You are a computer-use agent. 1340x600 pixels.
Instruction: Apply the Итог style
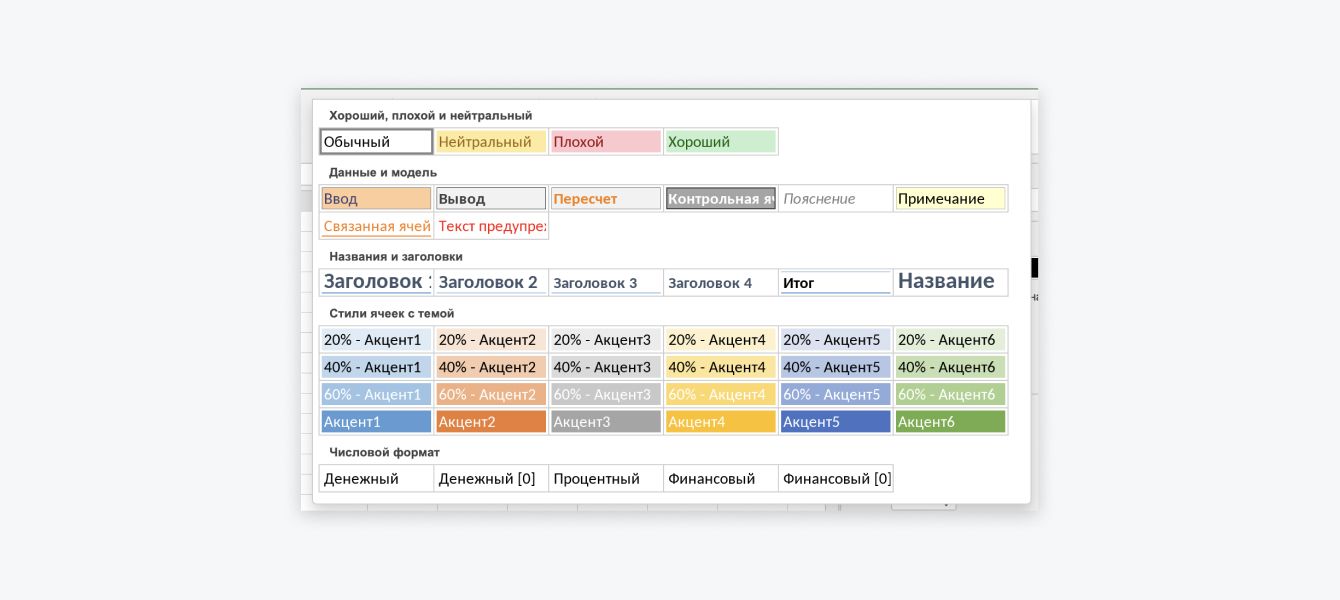(836, 283)
